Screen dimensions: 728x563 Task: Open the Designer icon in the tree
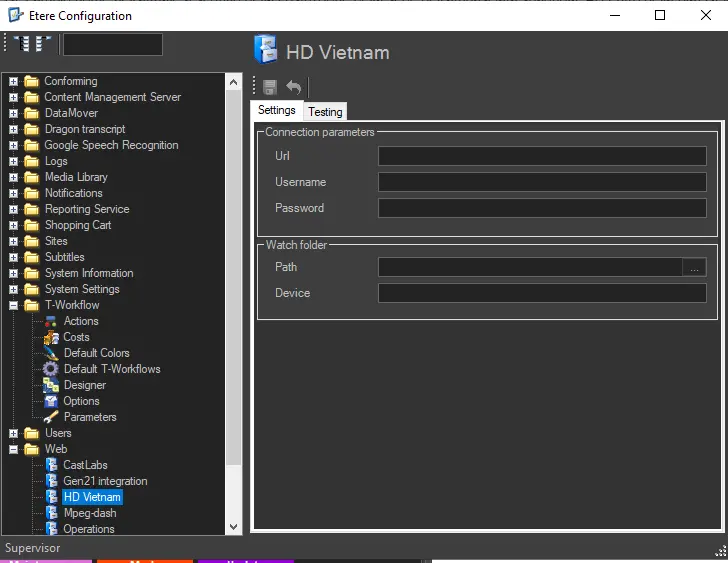click(51, 385)
